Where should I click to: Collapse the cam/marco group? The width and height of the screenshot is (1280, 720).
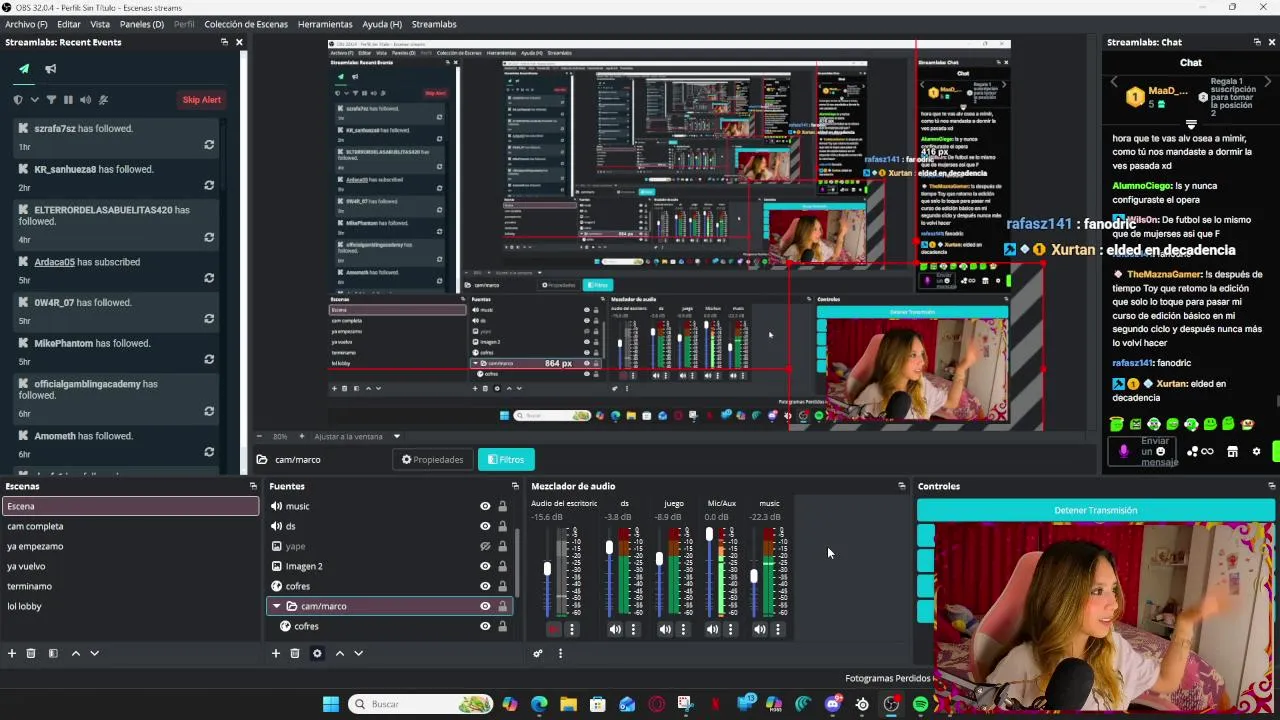tap(277, 606)
